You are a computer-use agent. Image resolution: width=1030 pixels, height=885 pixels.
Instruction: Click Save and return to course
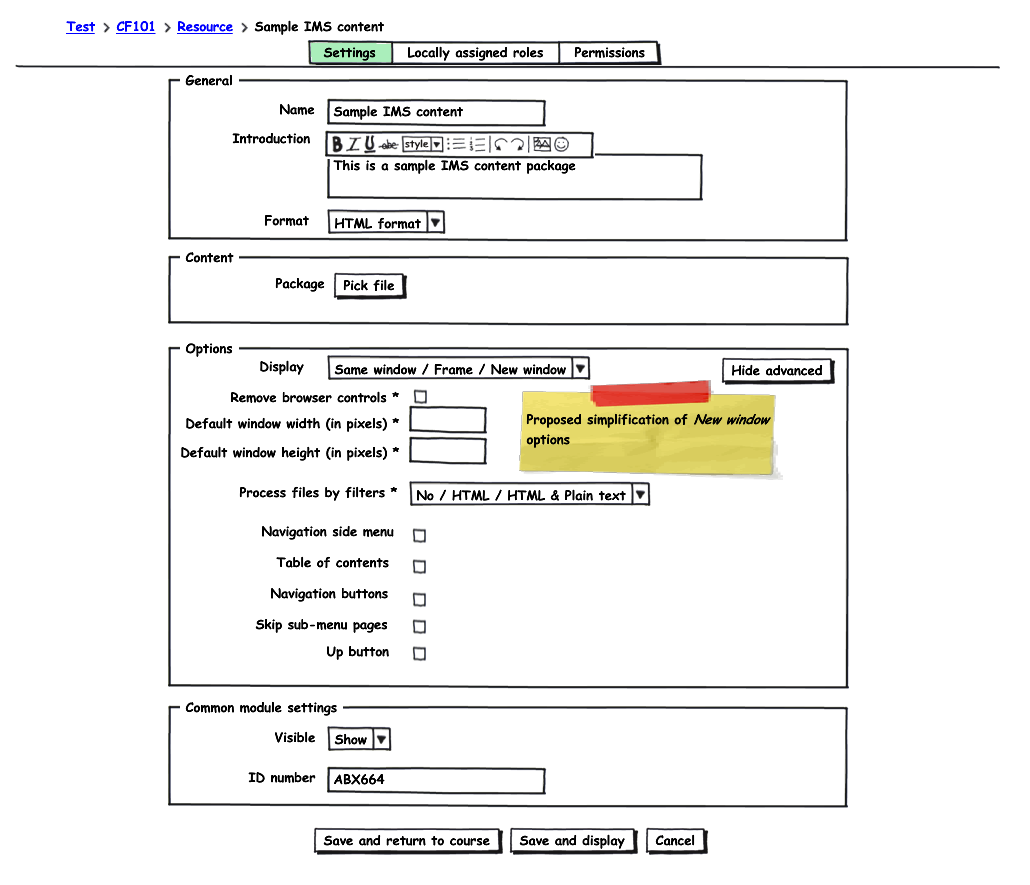[x=407, y=841]
